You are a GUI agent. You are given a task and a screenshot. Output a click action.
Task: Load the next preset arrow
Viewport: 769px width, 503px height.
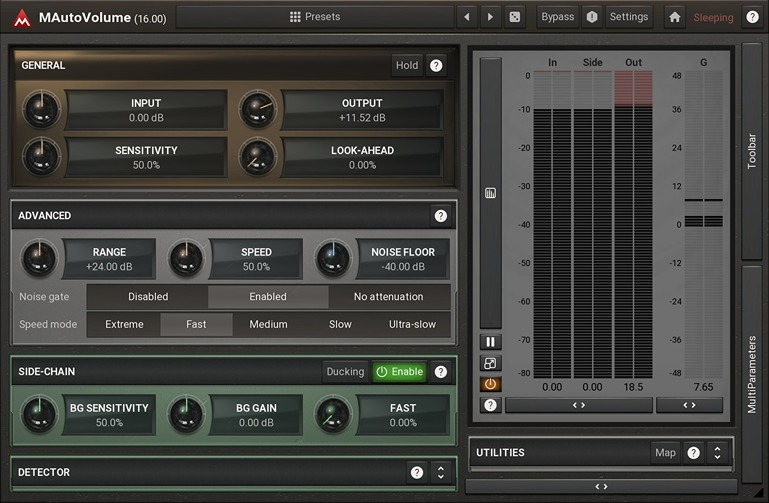(x=490, y=17)
